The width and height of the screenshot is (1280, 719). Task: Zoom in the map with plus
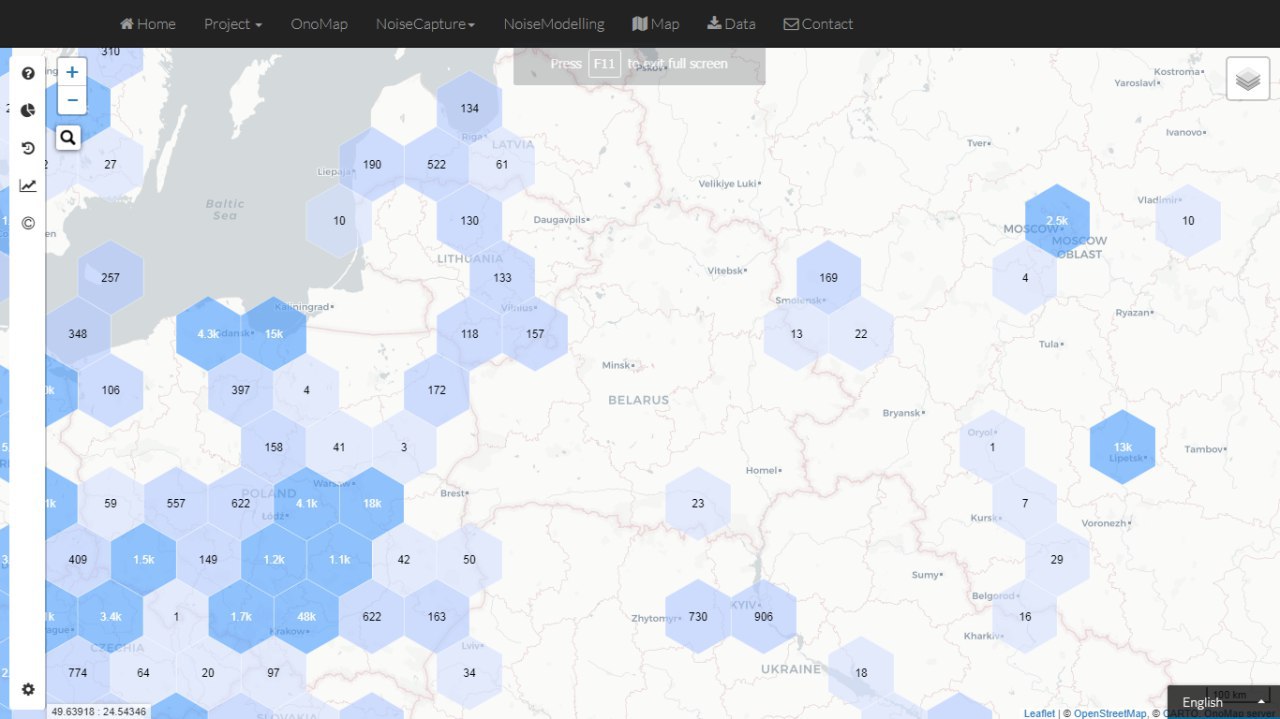click(72, 72)
